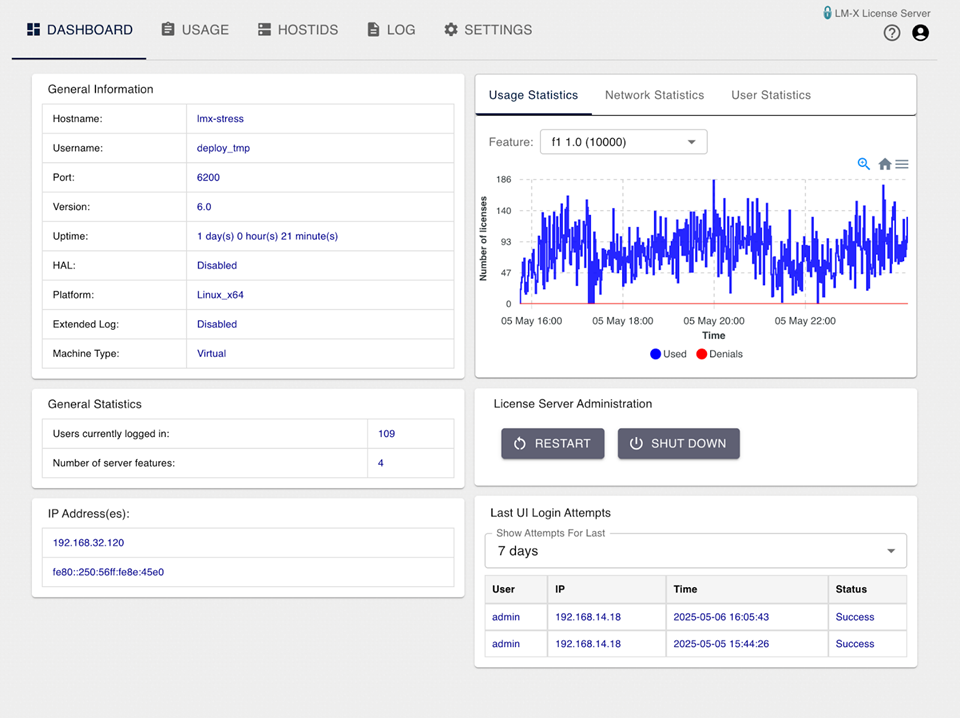Click IP 192.168.14.18 in 16:05:43 row
This screenshot has width=960, height=718.
point(588,617)
